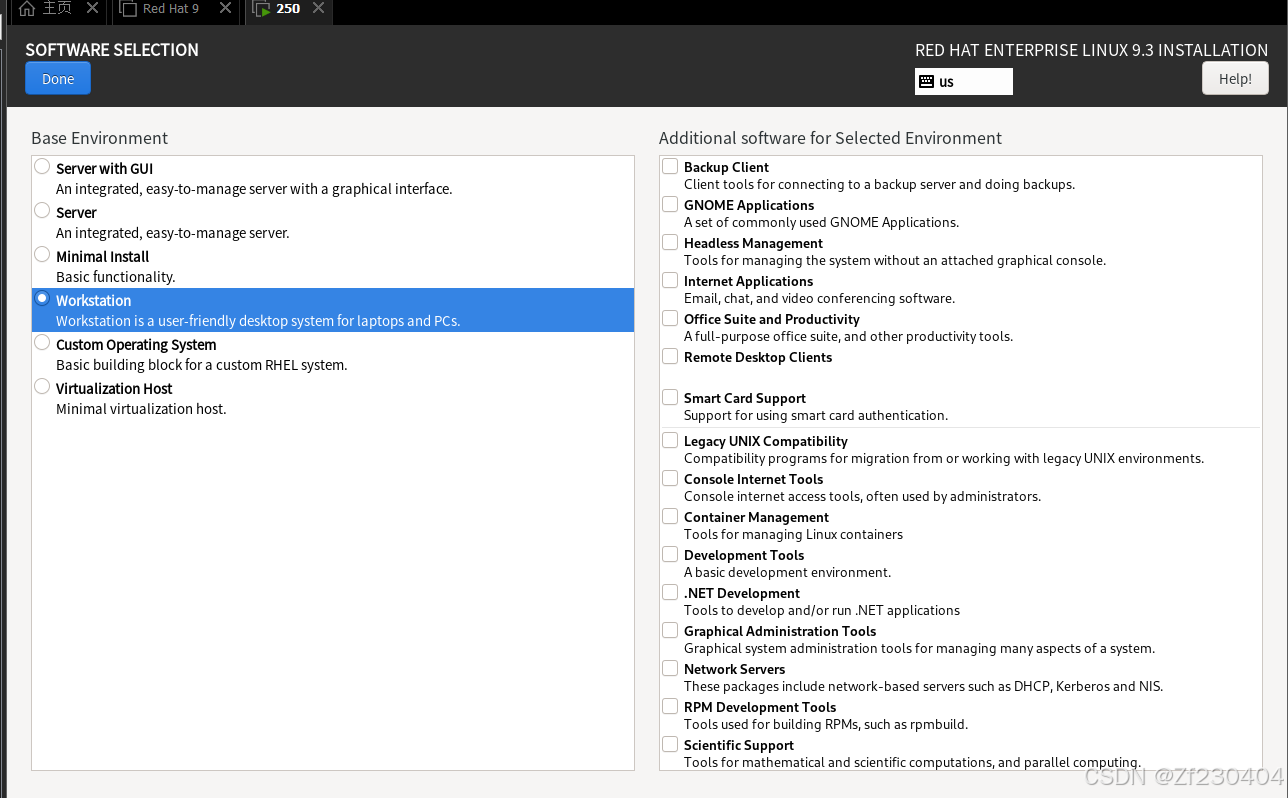Tick Headless Management checkbox
Viewport: 1288px width, 798px height.
pos(670,242)
